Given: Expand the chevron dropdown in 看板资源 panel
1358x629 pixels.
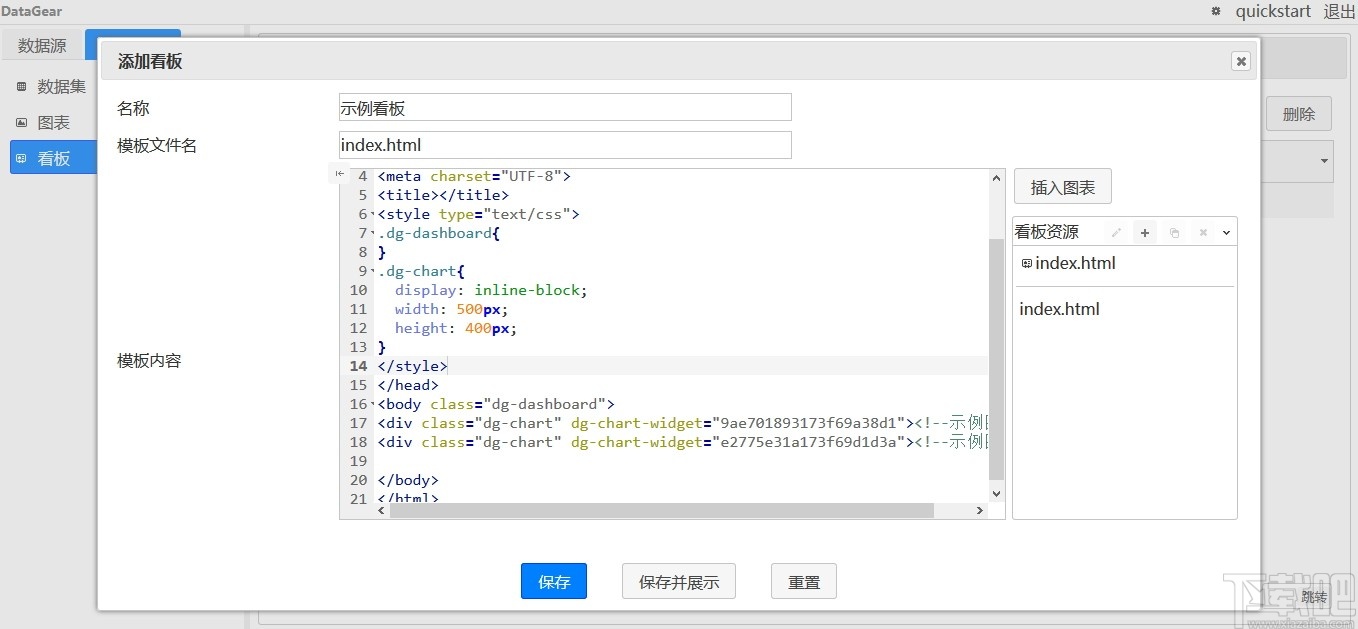Looking at the screenshot, I should pyautogui.click(x=1227, y=231).
